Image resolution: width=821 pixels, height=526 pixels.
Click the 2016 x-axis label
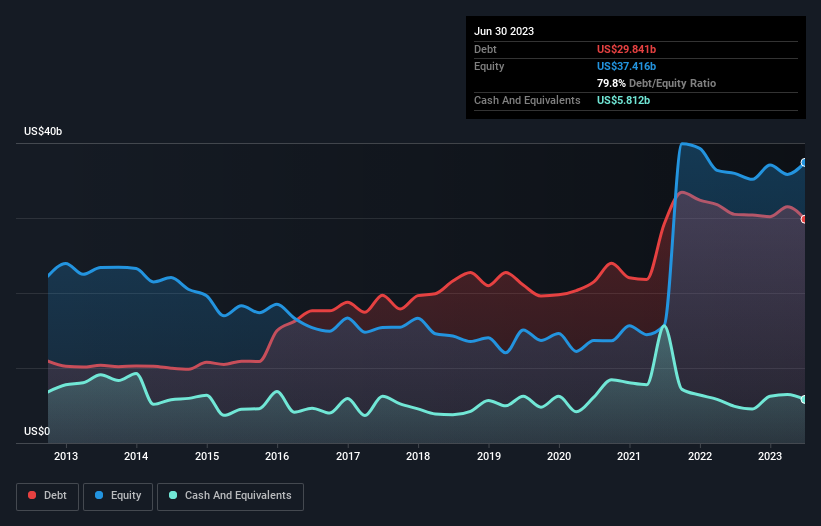[x=277, y=456]
